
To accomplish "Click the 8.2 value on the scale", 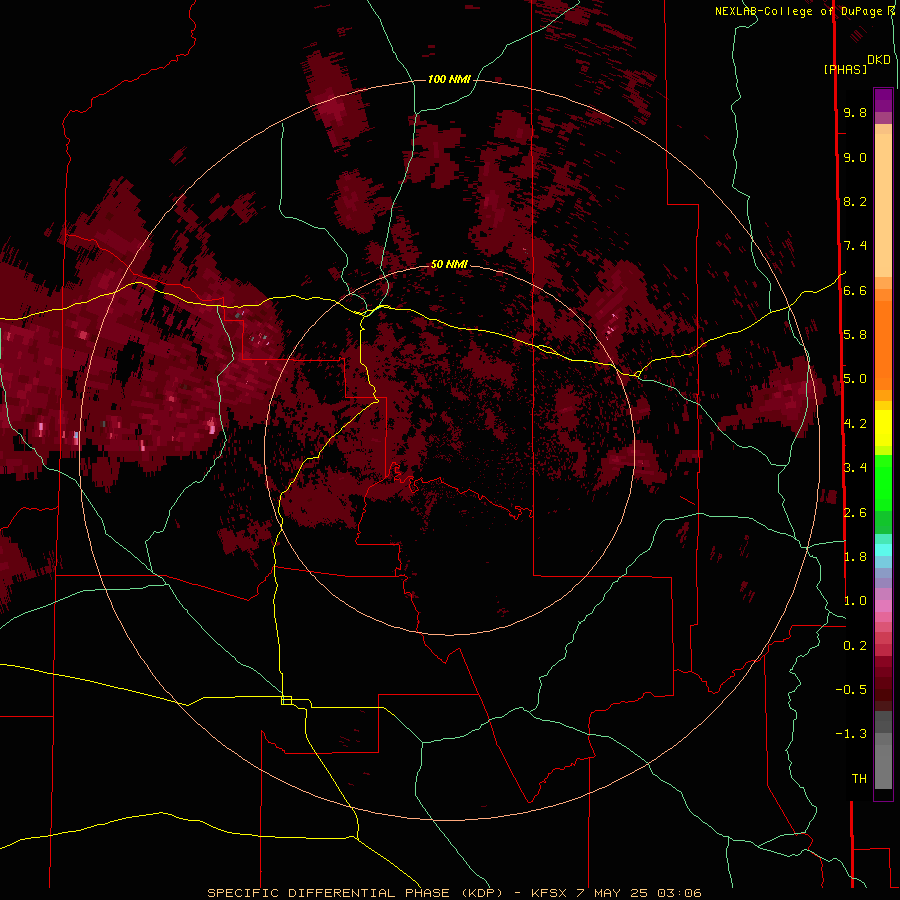I will 855,201.
